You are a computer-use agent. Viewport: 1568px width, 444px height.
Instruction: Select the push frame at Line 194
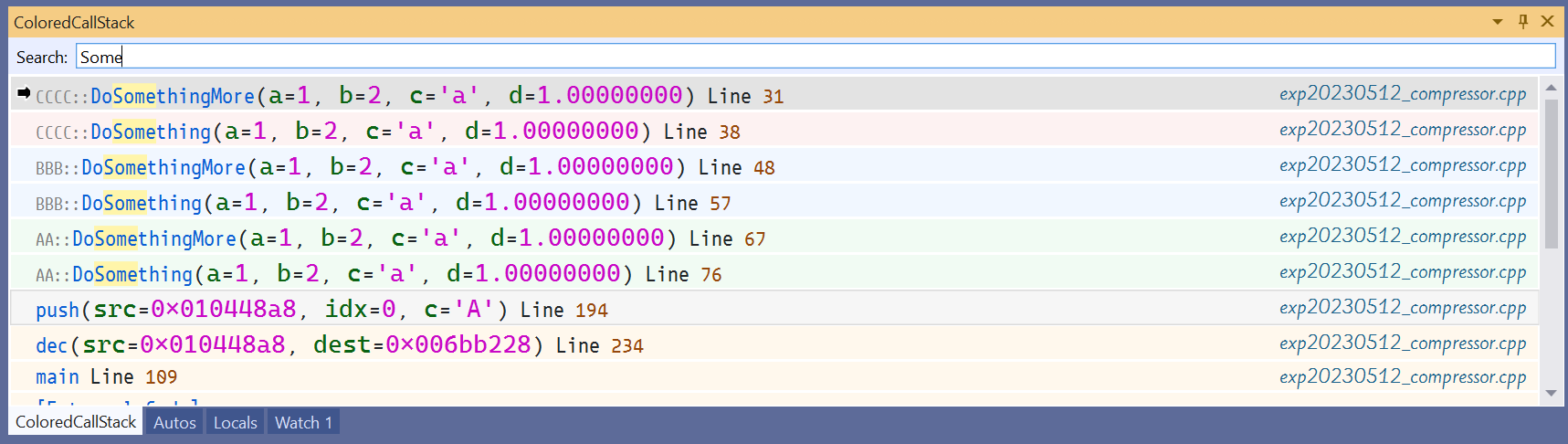(x=321, y=310)
